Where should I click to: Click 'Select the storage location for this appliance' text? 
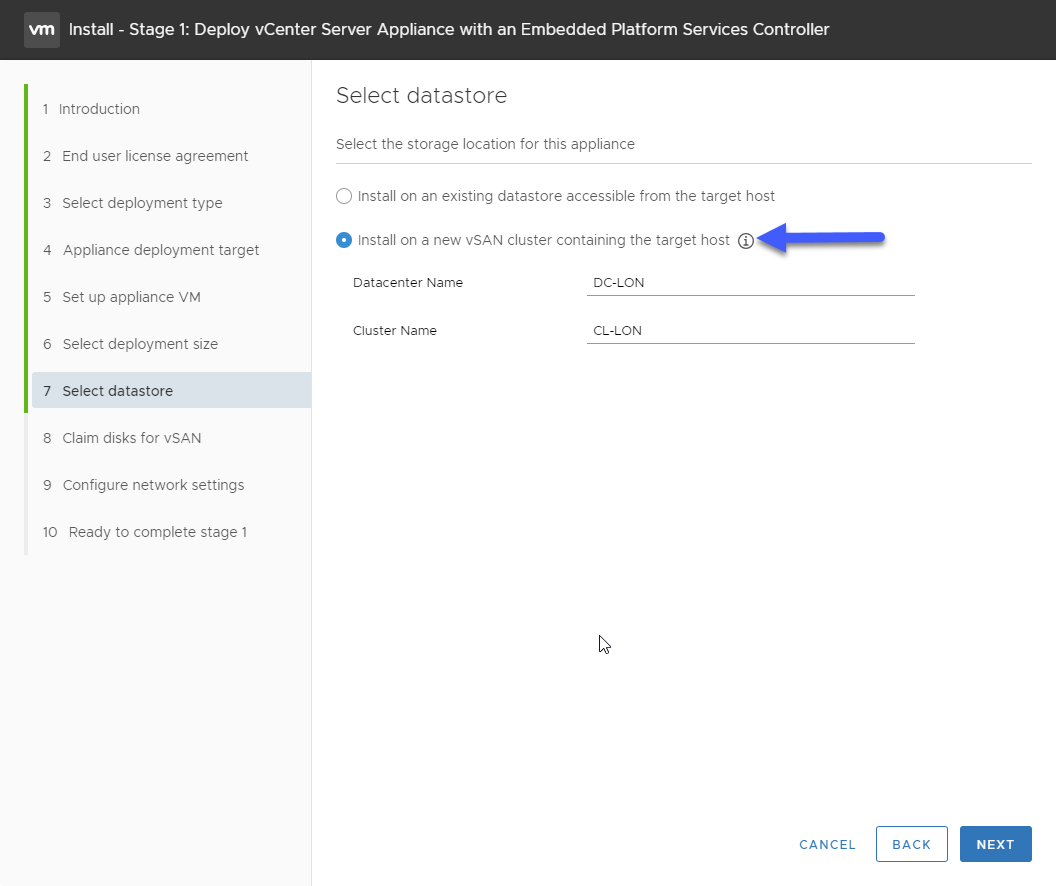[x=485, y=144]
